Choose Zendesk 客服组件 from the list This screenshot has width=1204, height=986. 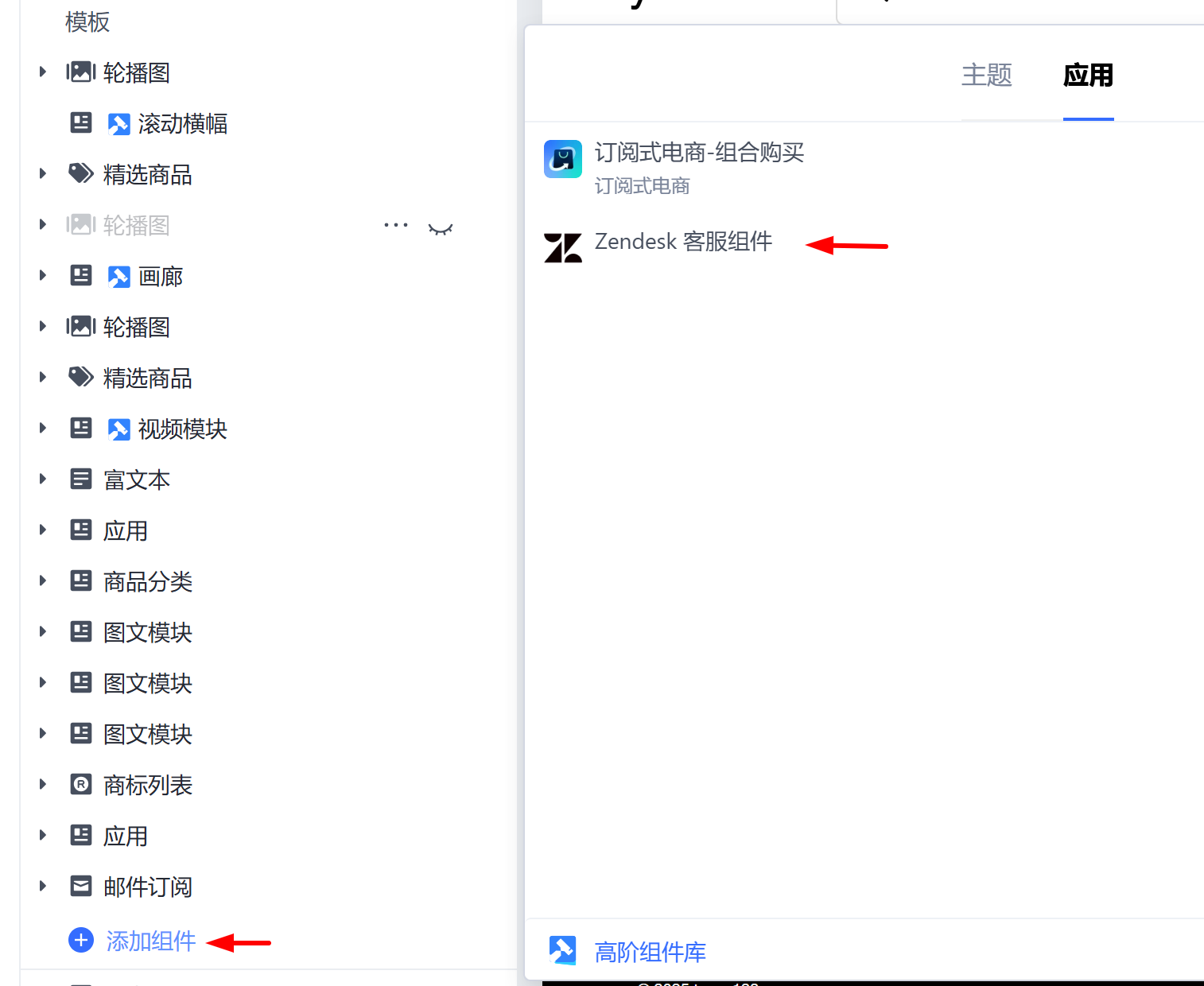point(683,242)
